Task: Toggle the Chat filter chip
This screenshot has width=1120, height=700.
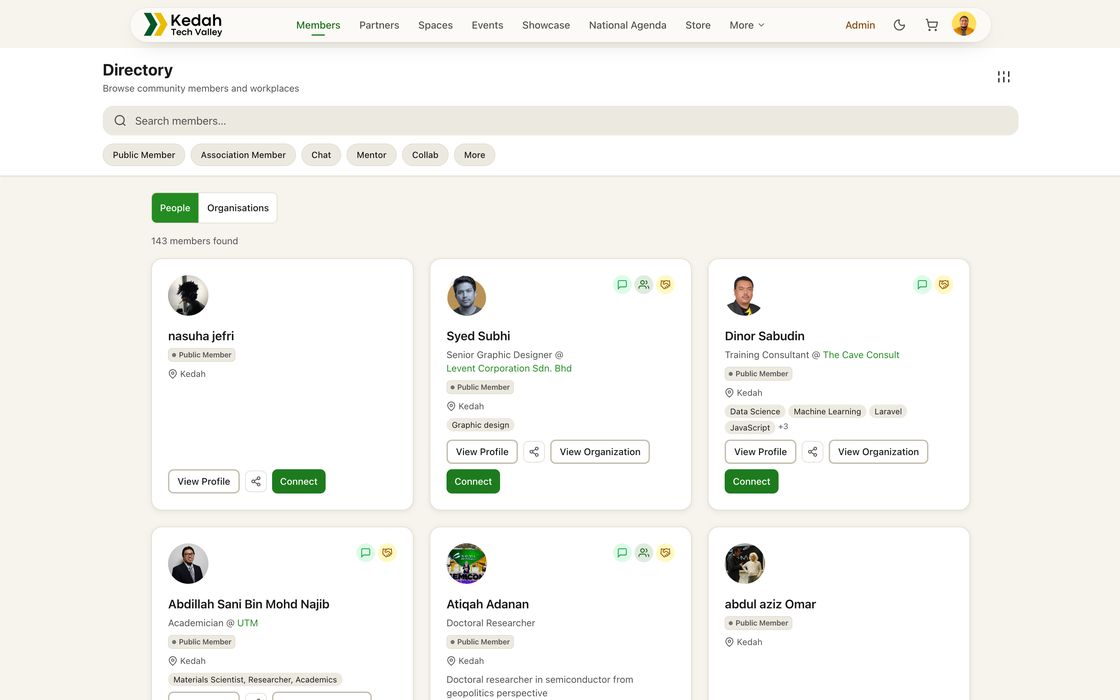Action: tap(321, 155)
